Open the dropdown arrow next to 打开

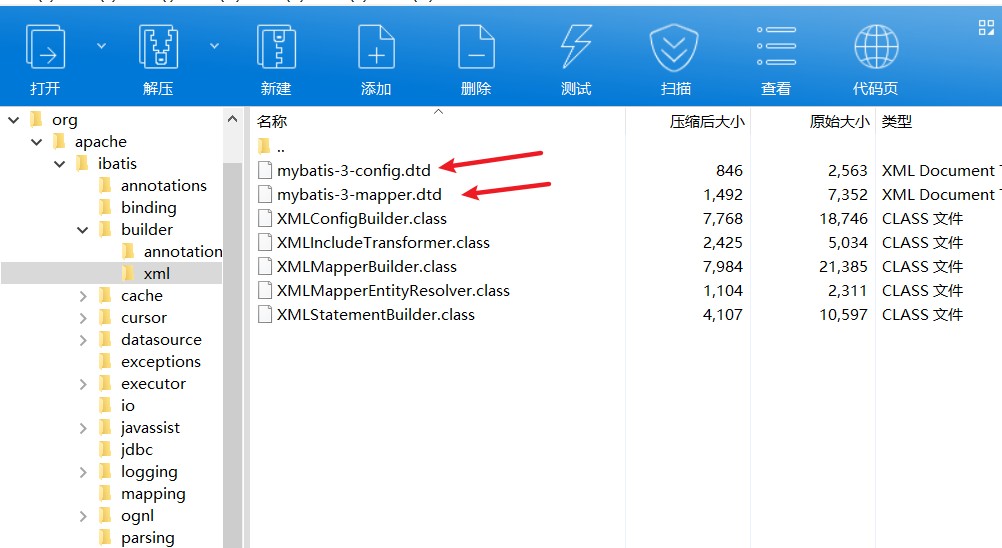102,46
